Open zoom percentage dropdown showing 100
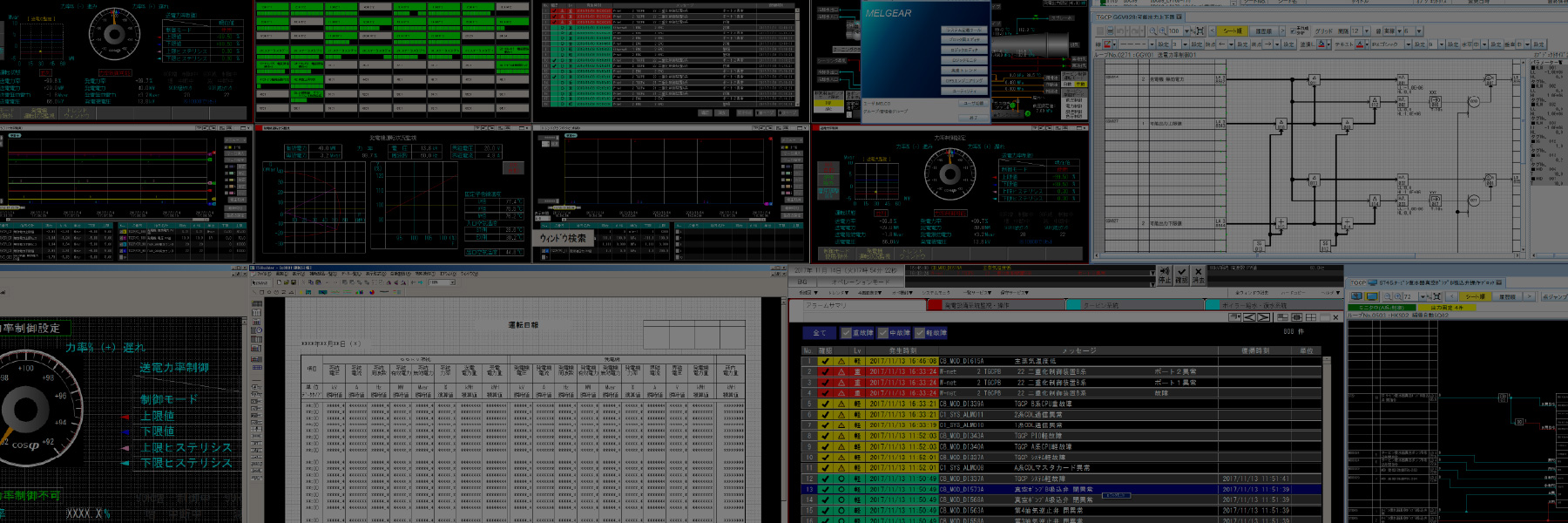The width and height of the screenshot is (1568, 523). click(x=1186, y=31)
